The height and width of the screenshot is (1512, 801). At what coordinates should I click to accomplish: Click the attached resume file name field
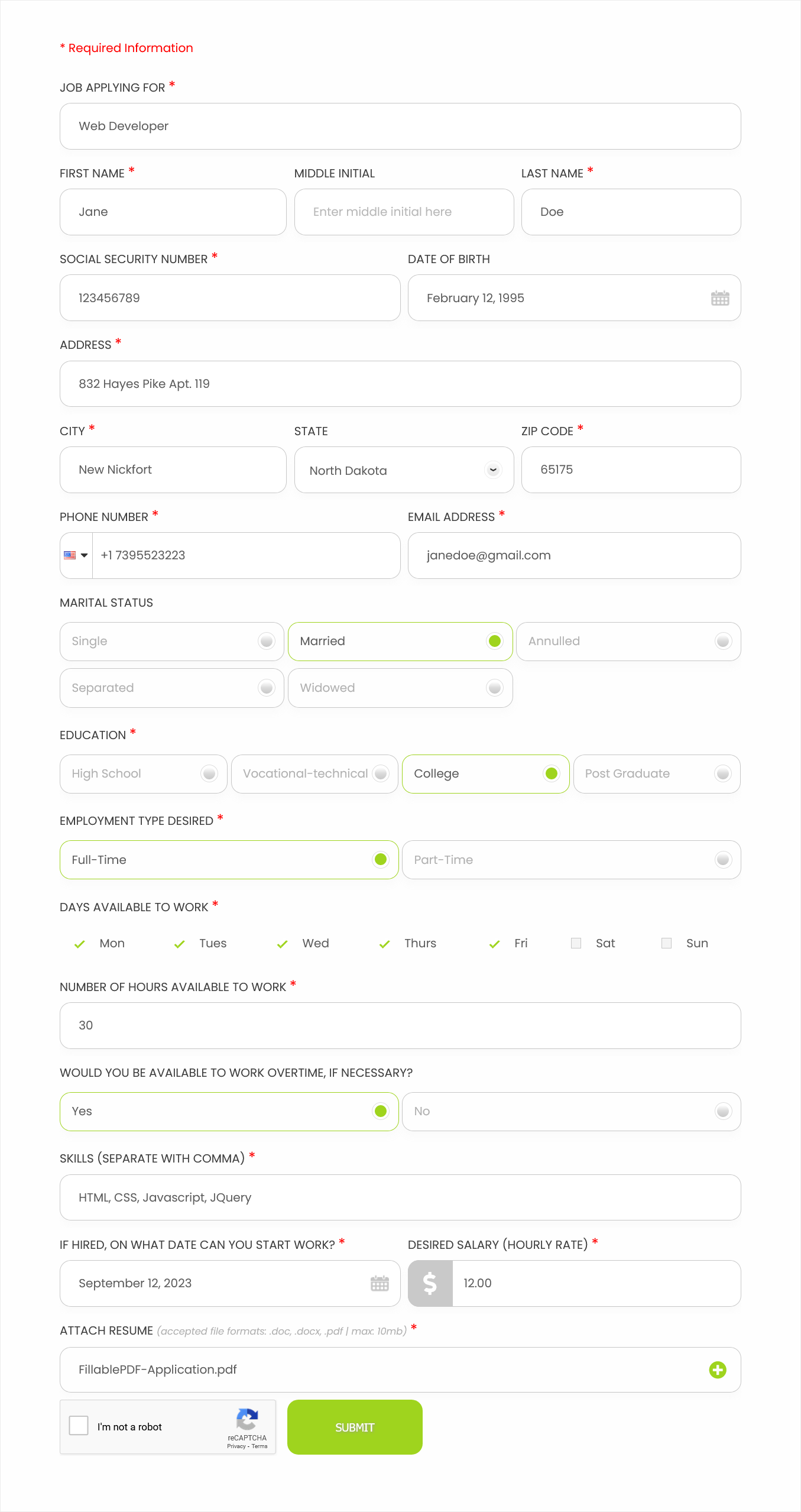400,1370
